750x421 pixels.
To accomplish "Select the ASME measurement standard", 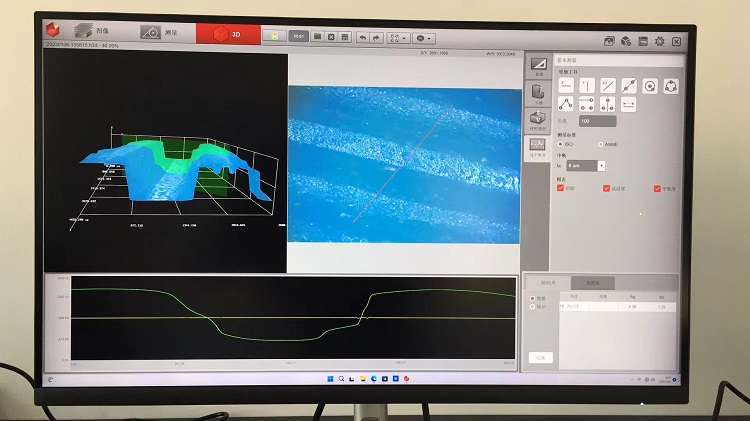I will [600, 144].
